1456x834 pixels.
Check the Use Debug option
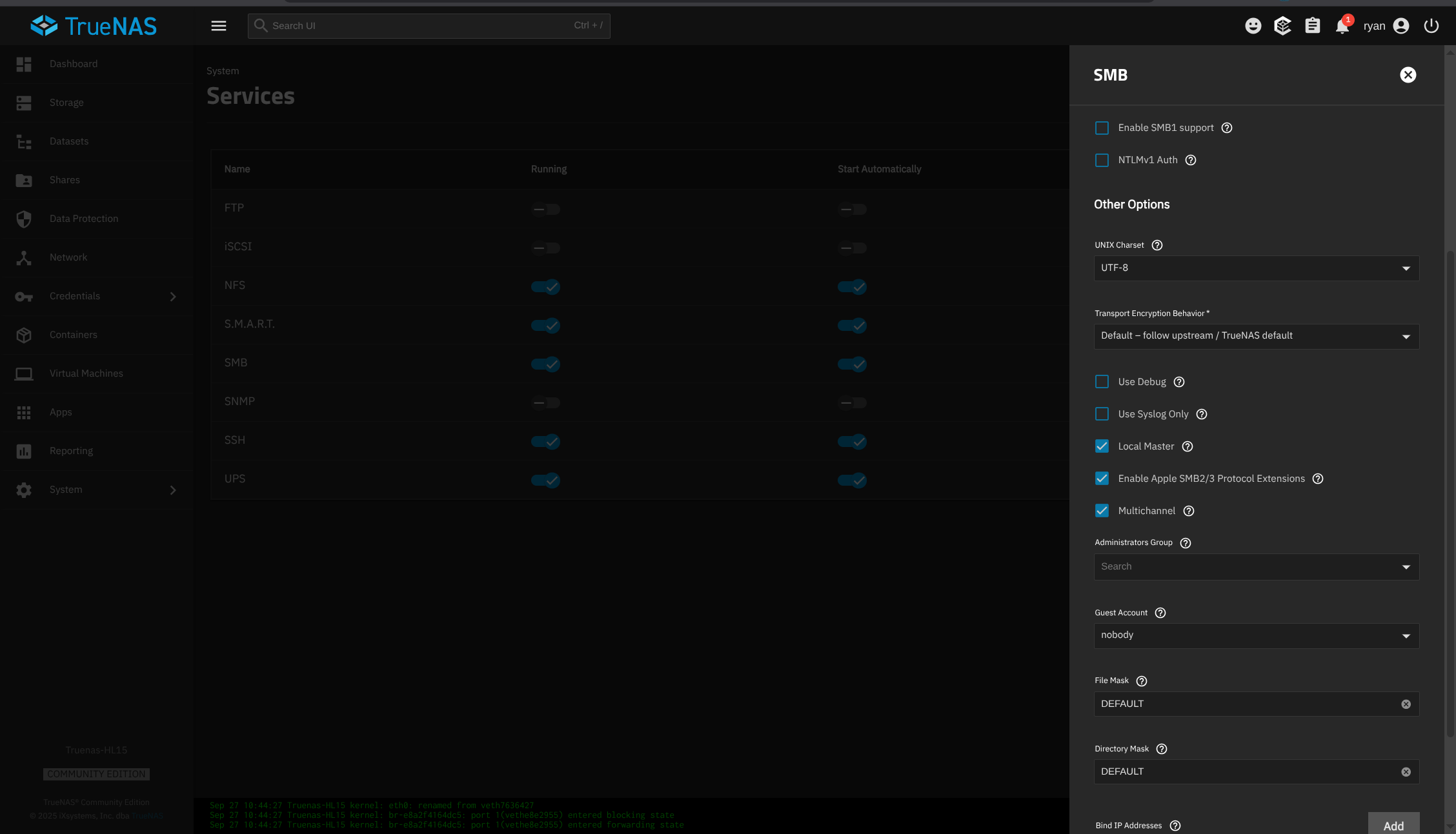tap(1102, 382)
